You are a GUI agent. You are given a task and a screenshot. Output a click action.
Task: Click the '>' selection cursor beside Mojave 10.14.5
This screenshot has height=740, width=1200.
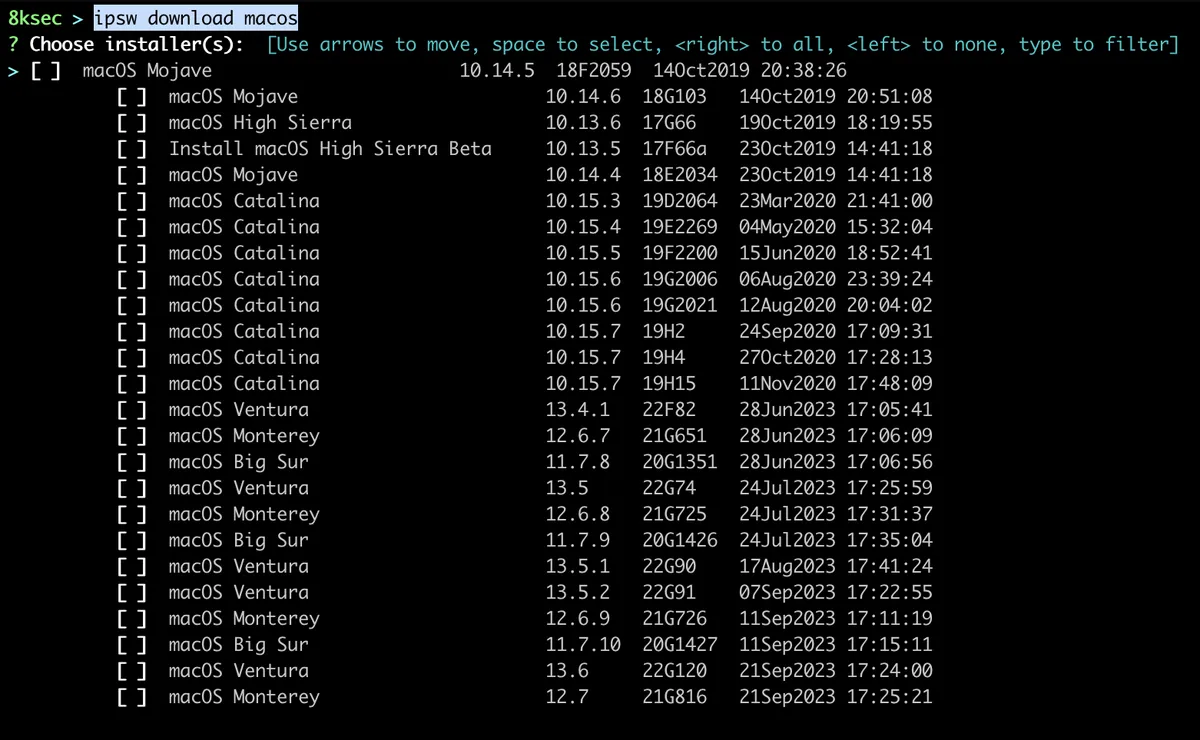click(x=12, y=71)
